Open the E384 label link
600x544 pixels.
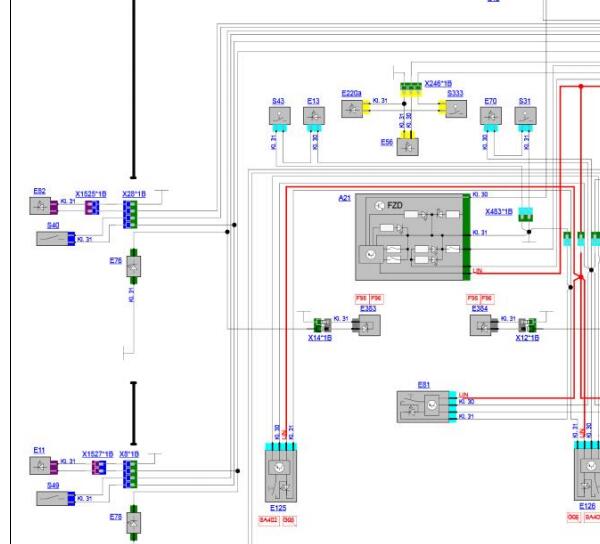(480, 308)
